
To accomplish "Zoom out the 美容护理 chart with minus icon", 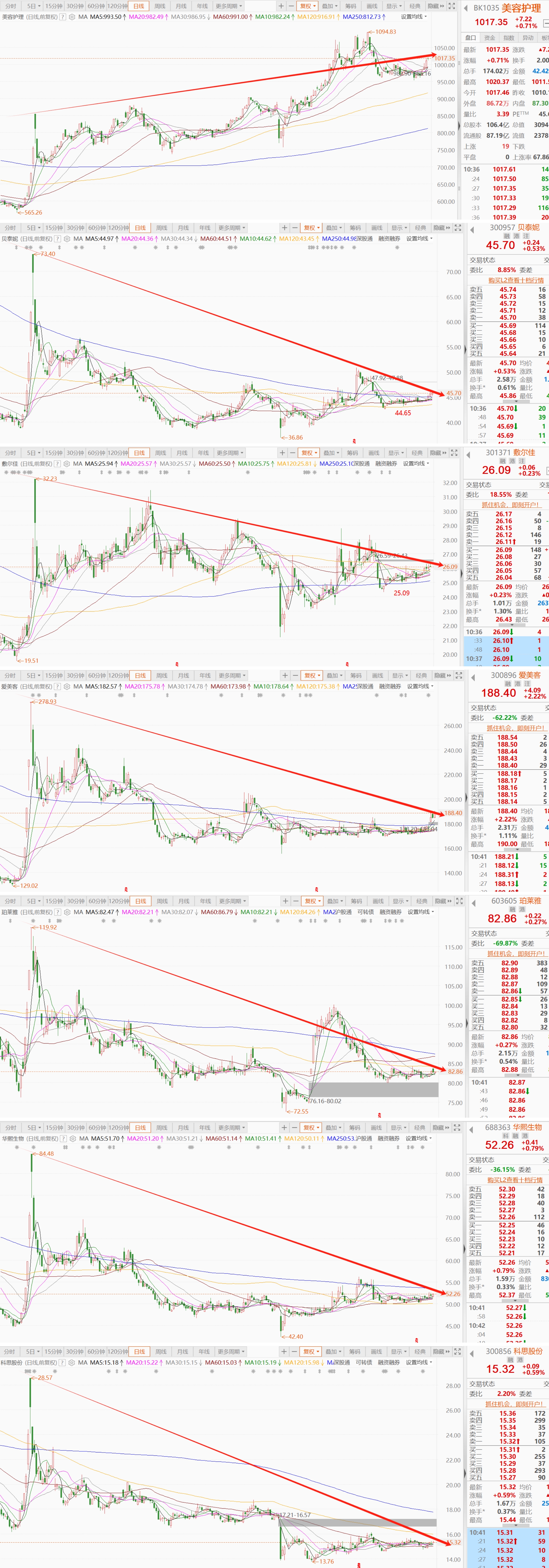I will 292,6.
